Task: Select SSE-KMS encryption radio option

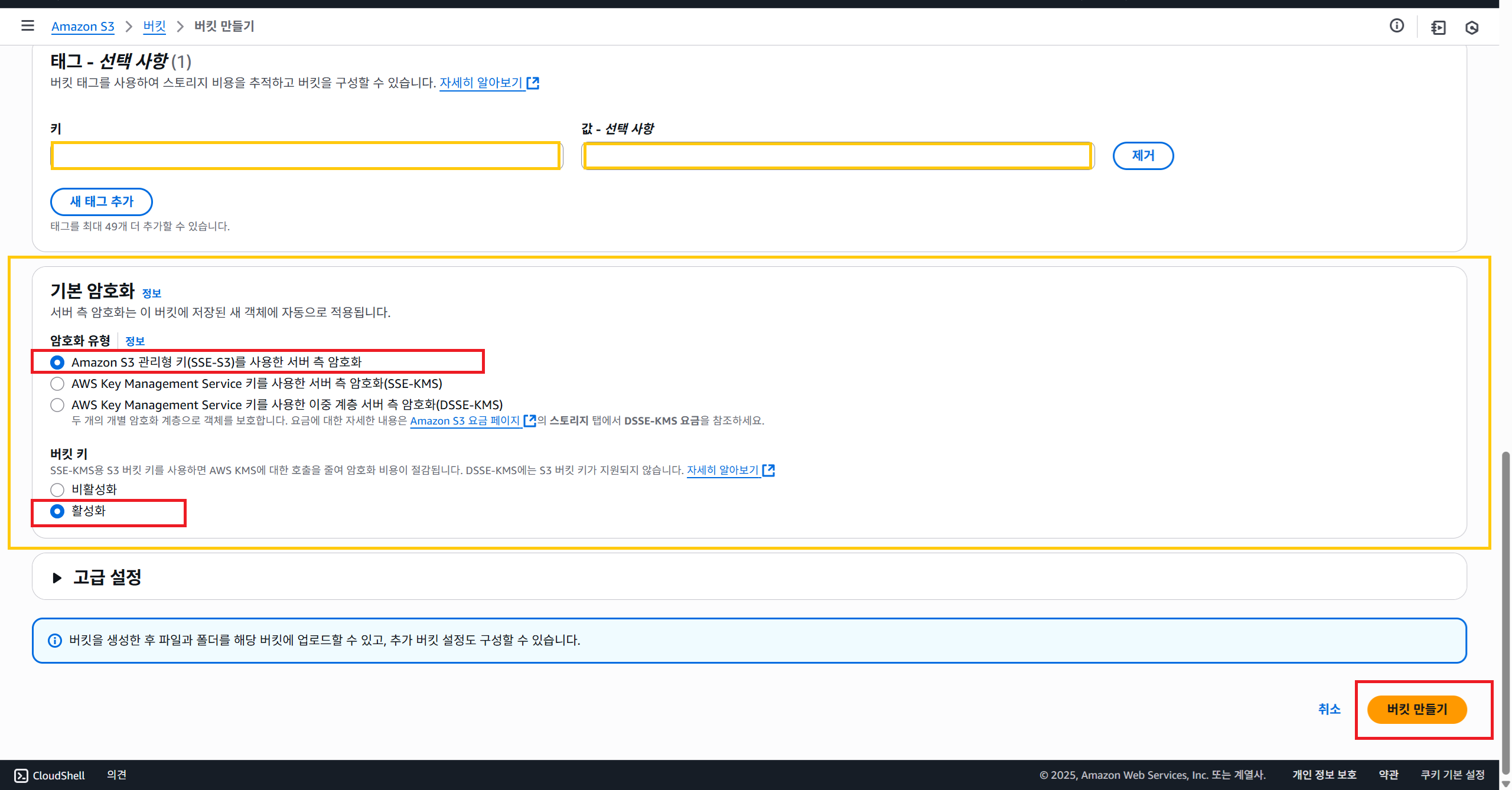Action: click(x=57, y=384)
